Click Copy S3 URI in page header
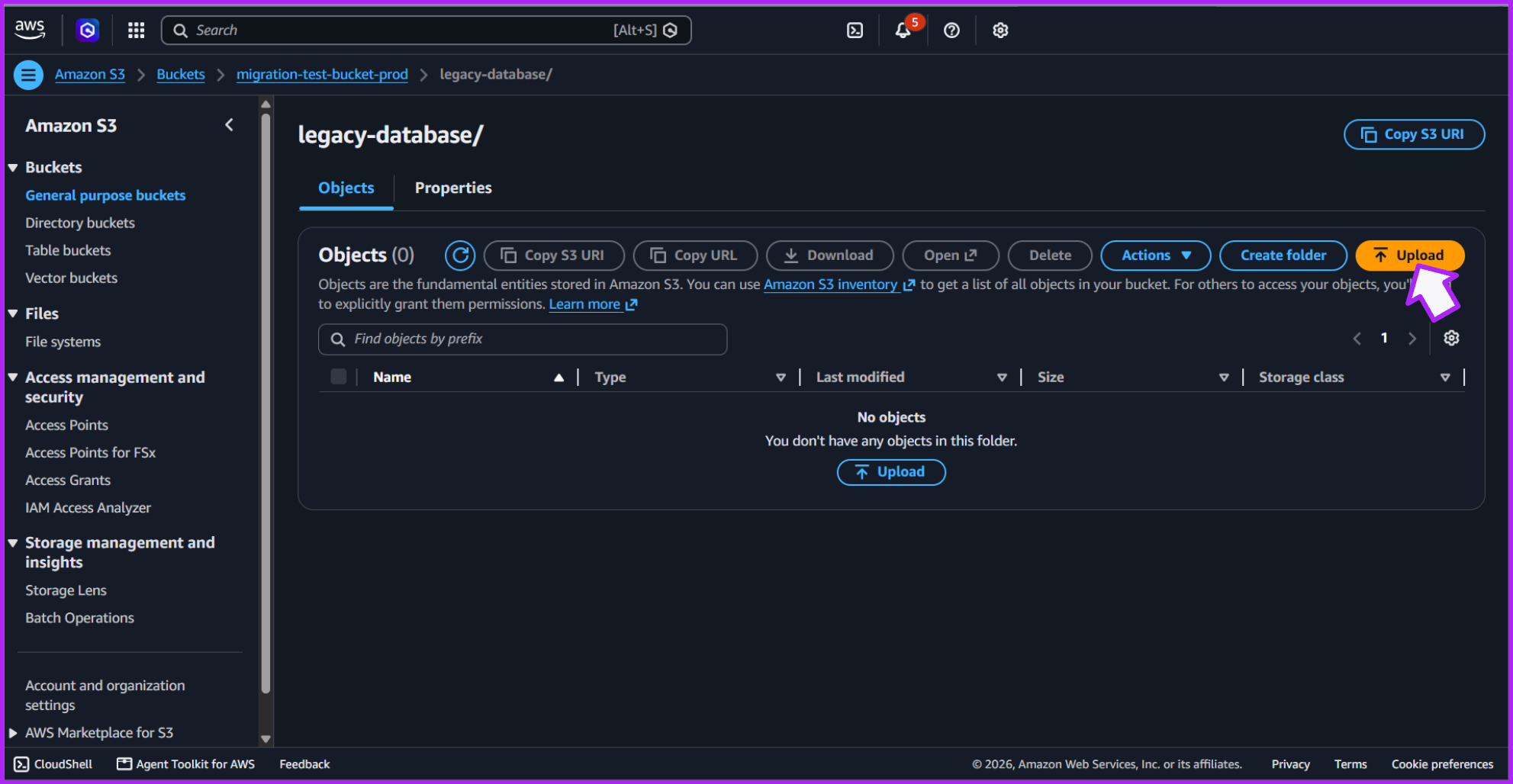1513x784 pixels. tap(1414, 134)
